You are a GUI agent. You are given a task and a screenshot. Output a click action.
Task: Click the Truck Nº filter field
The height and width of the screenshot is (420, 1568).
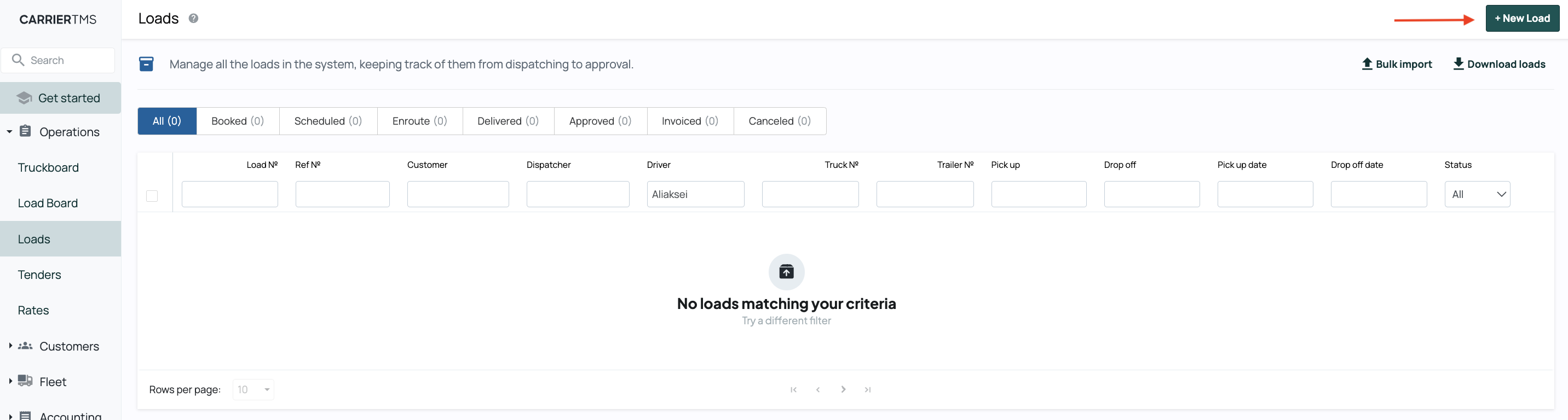click(x=810, y=195)
